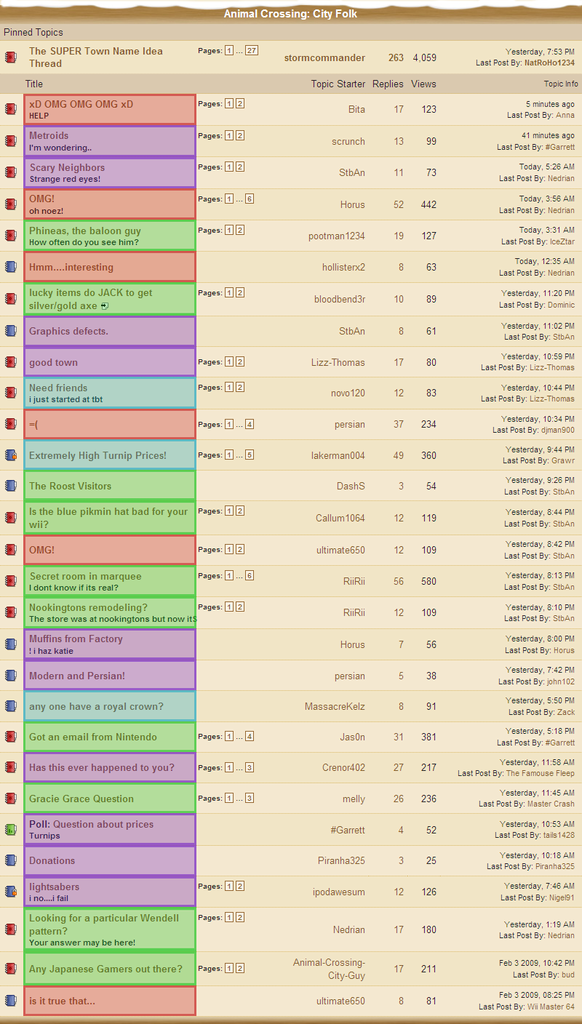
Task: View topic starter Bita's profile
Action: click(357, 110)
